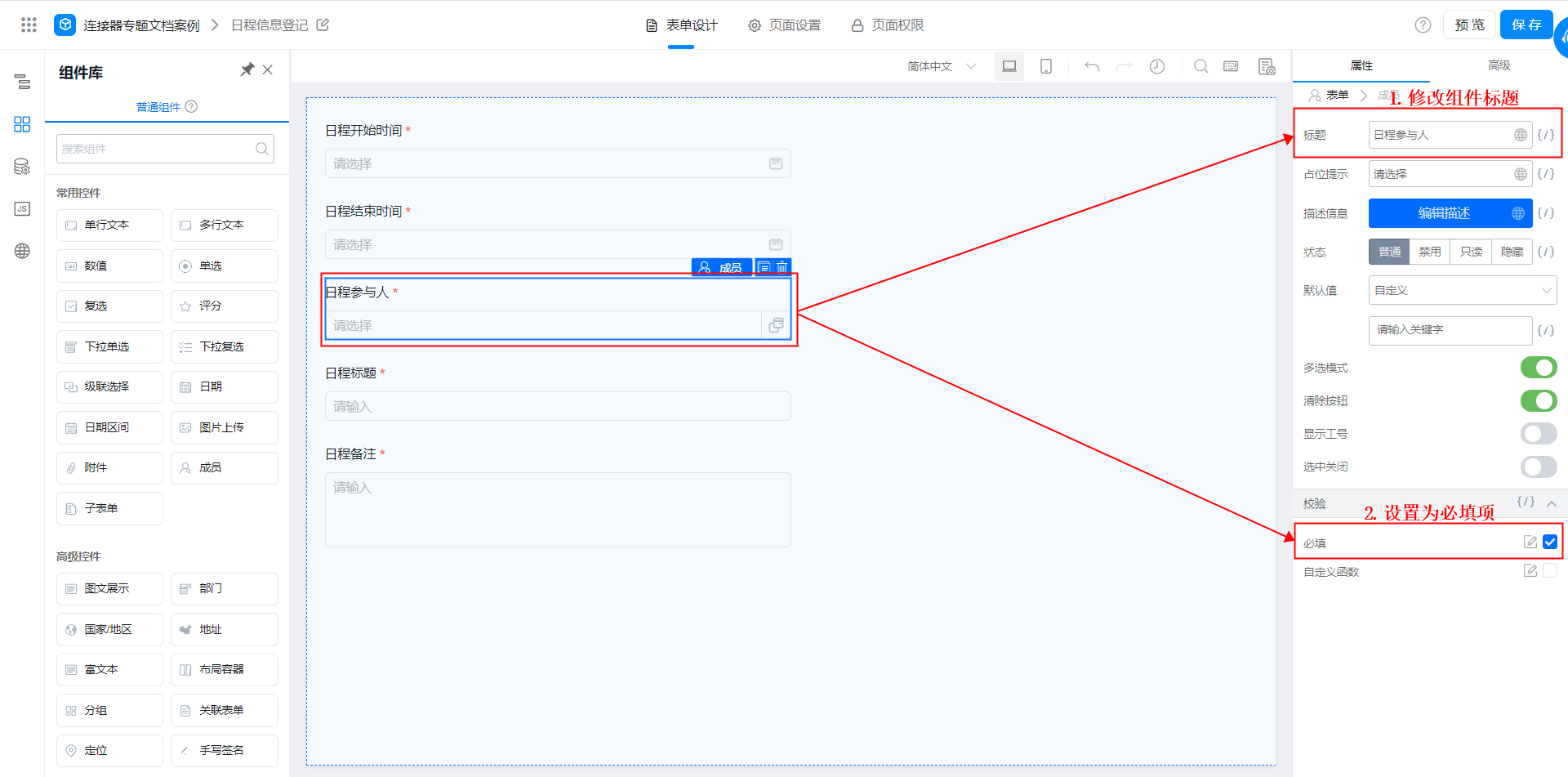The width and height of the screenshot is (1568, 777).
Task: Switch to 页面设置 tab
Action: (x=785, y=25)
